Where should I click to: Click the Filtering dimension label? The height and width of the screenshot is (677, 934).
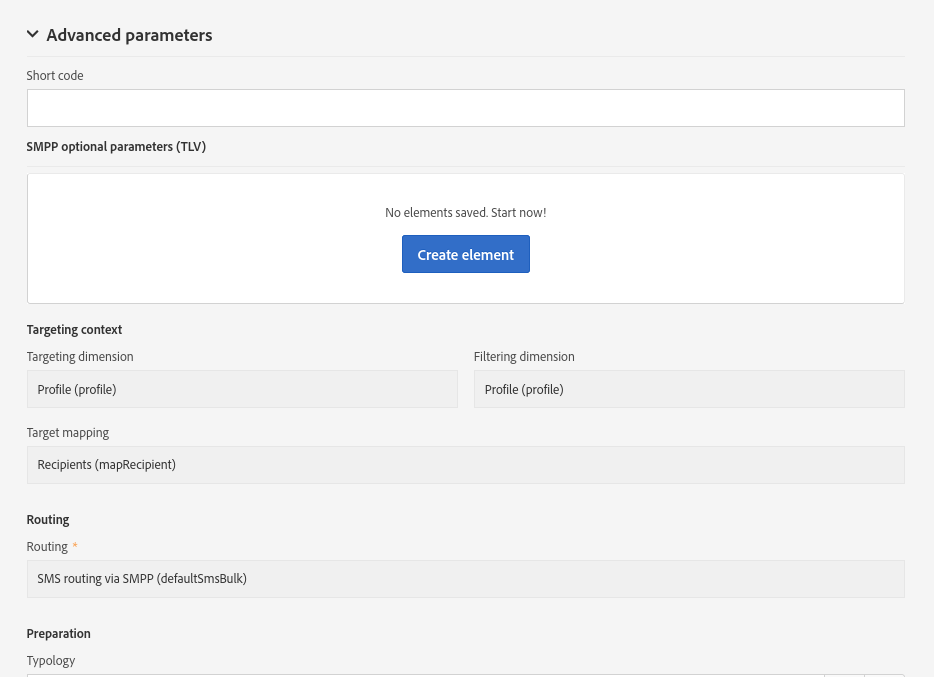[524, 357]
